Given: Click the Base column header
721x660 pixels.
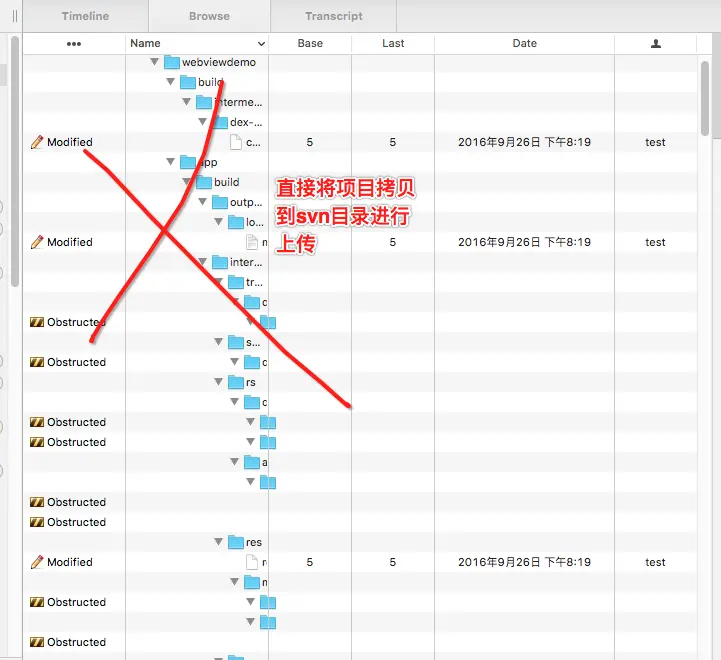Looking at the screenshot, I should 310,43.
